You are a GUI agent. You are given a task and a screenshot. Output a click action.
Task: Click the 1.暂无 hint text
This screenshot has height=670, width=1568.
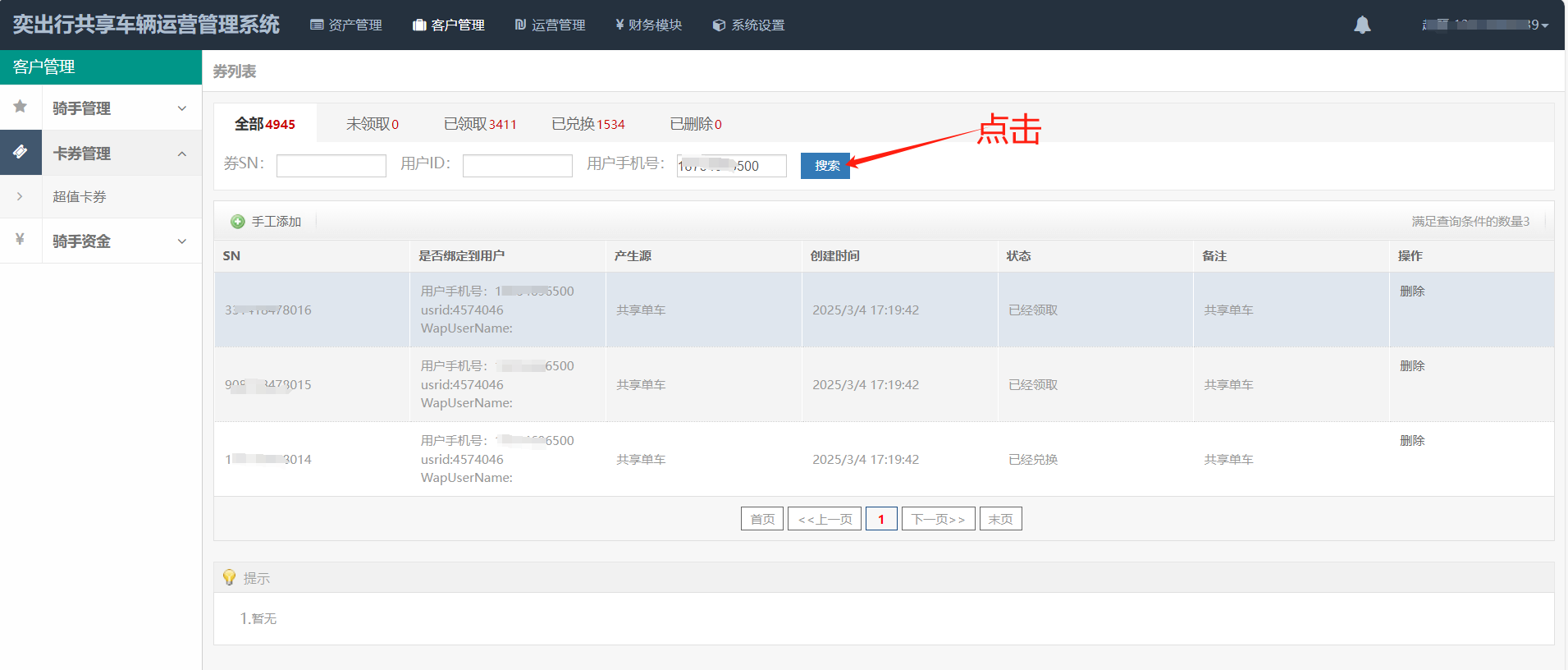click(x=258, y=618)
